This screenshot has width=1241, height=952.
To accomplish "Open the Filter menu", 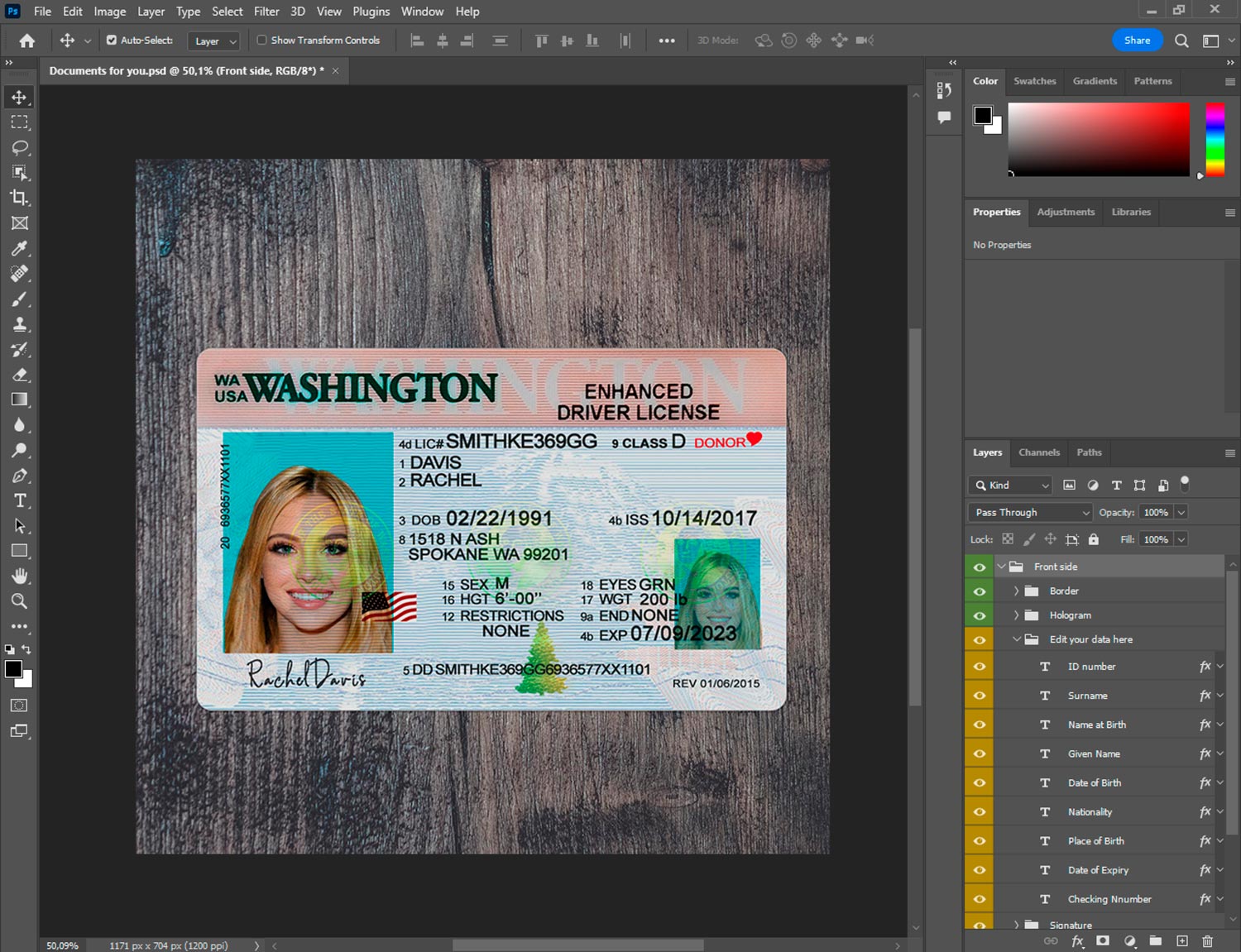I will [266, 12].
